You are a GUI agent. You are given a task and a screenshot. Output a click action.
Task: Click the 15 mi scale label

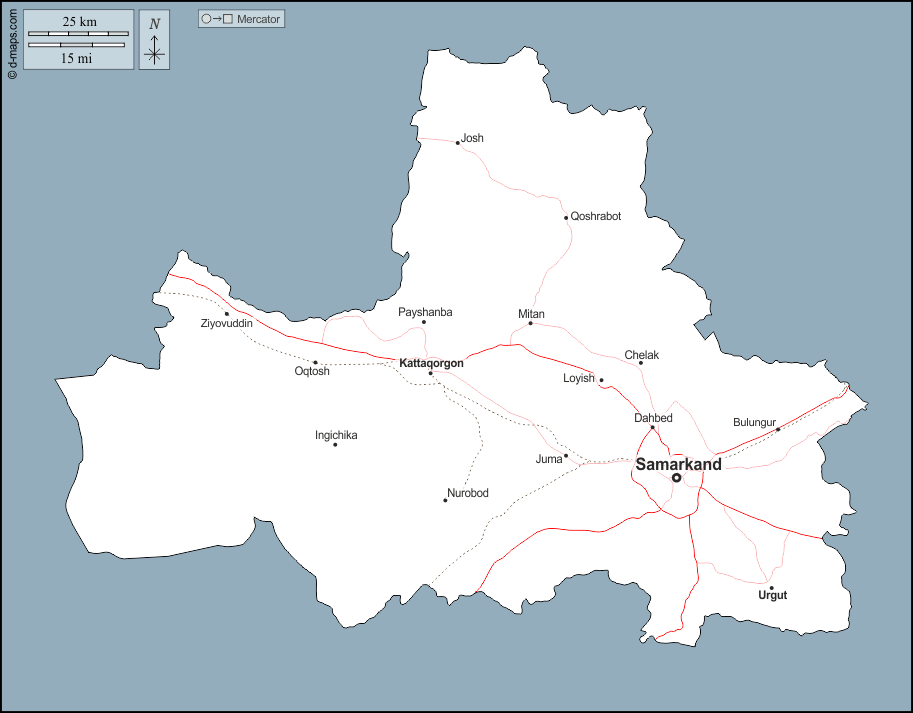pyautogui.click(x=77, y=58)
